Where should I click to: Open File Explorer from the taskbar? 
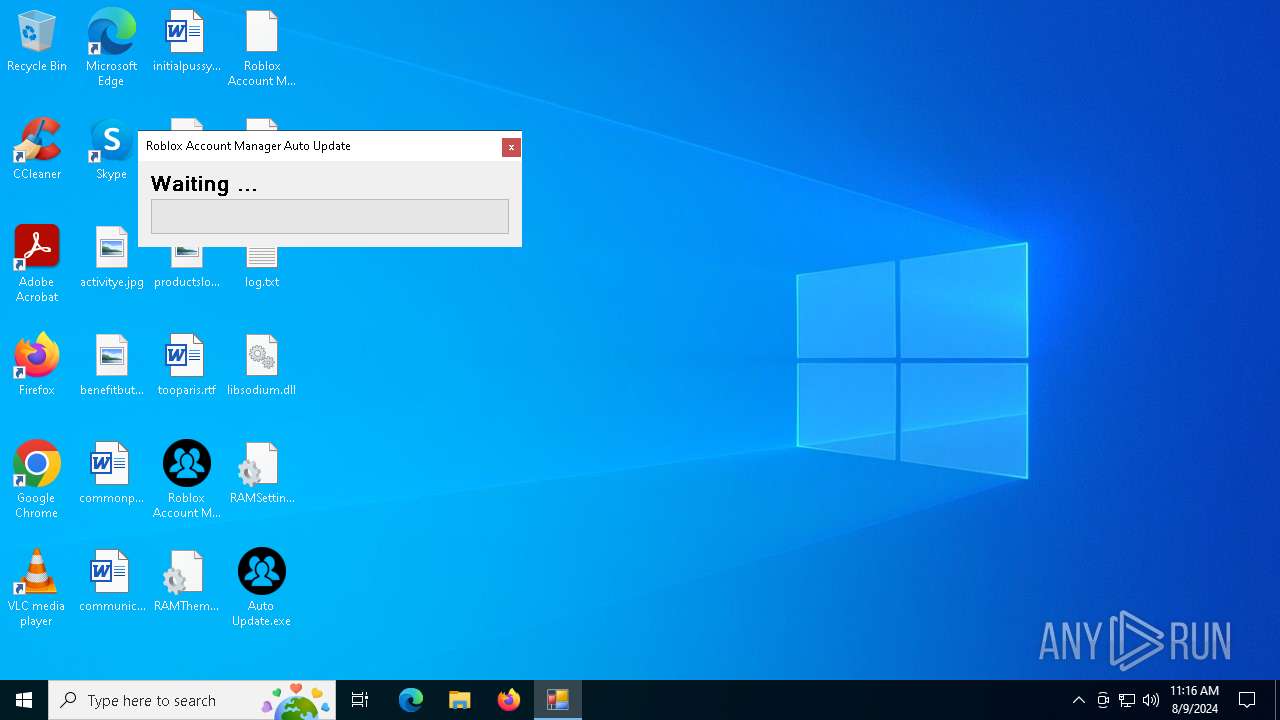click(460, 700)
